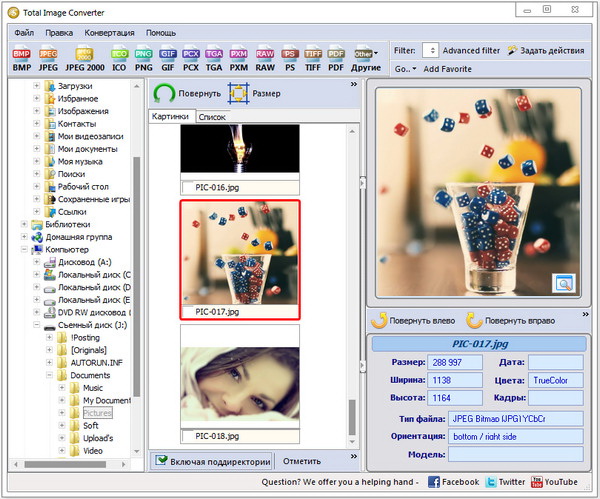
Task: Open the Другие formats dropdown
Action: (366, 56)
